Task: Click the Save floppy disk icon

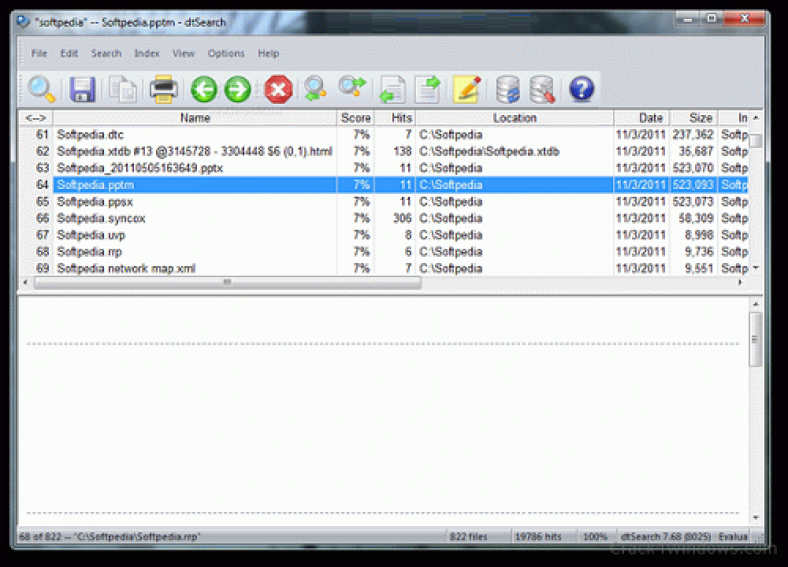Action: click(82, 89)
